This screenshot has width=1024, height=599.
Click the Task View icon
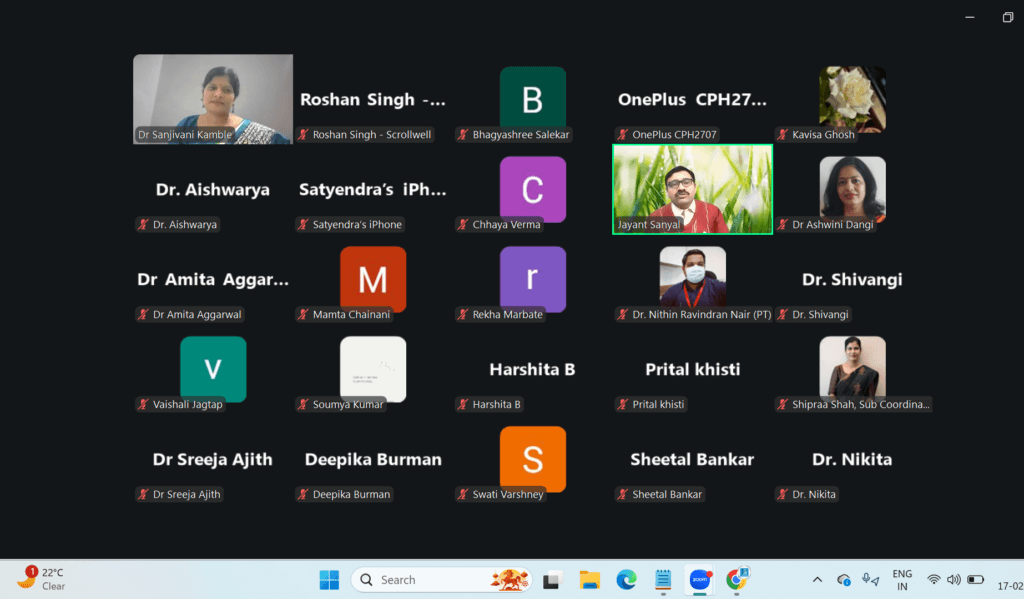(x=551, y=580)
